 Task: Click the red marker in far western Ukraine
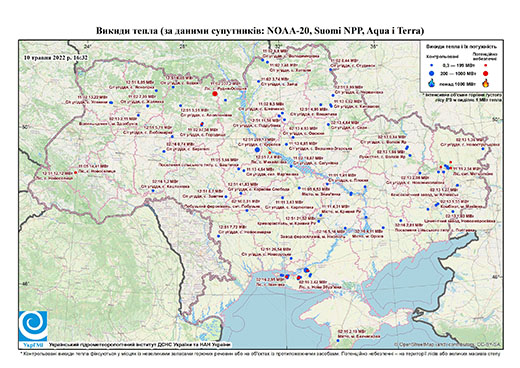[x=76, y=172]
